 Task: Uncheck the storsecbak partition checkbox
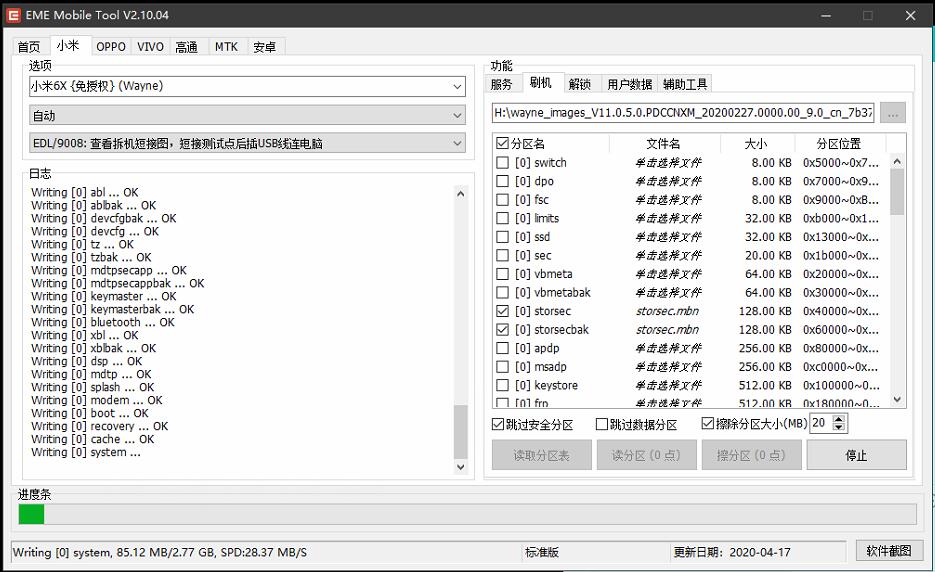click(x=503, y=329)
